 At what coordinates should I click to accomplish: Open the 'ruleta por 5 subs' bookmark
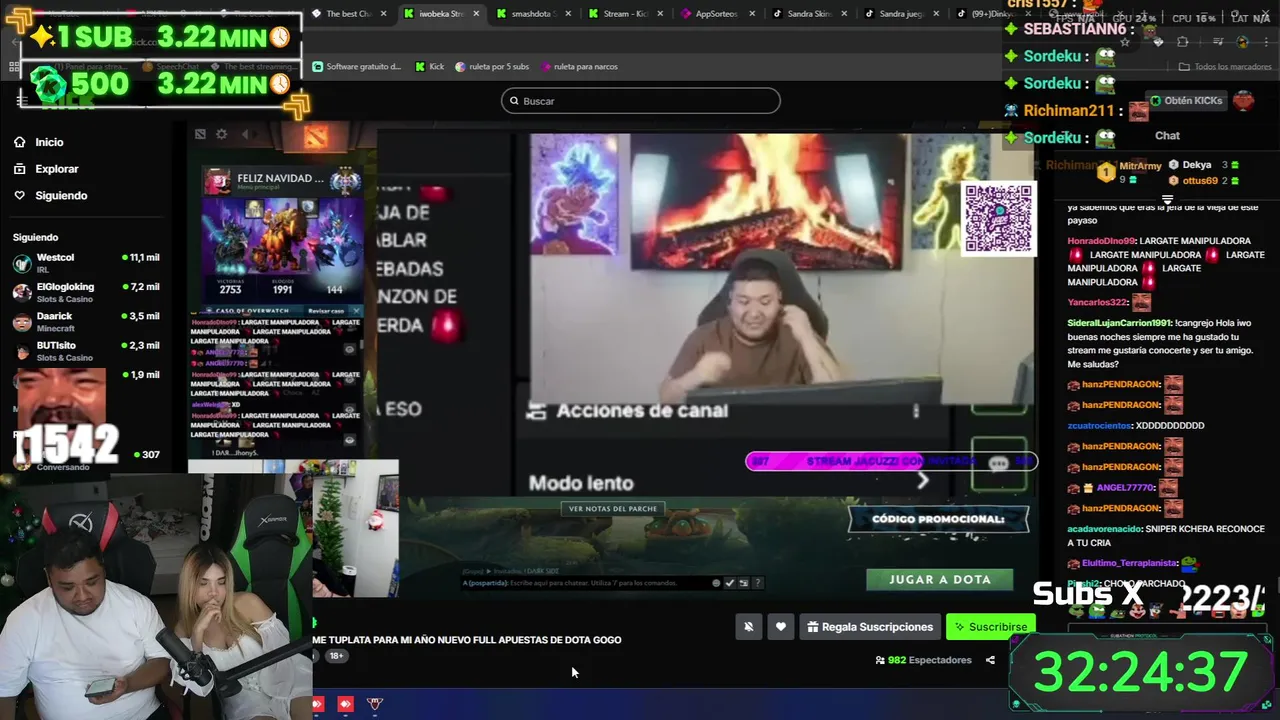(492, 66)
